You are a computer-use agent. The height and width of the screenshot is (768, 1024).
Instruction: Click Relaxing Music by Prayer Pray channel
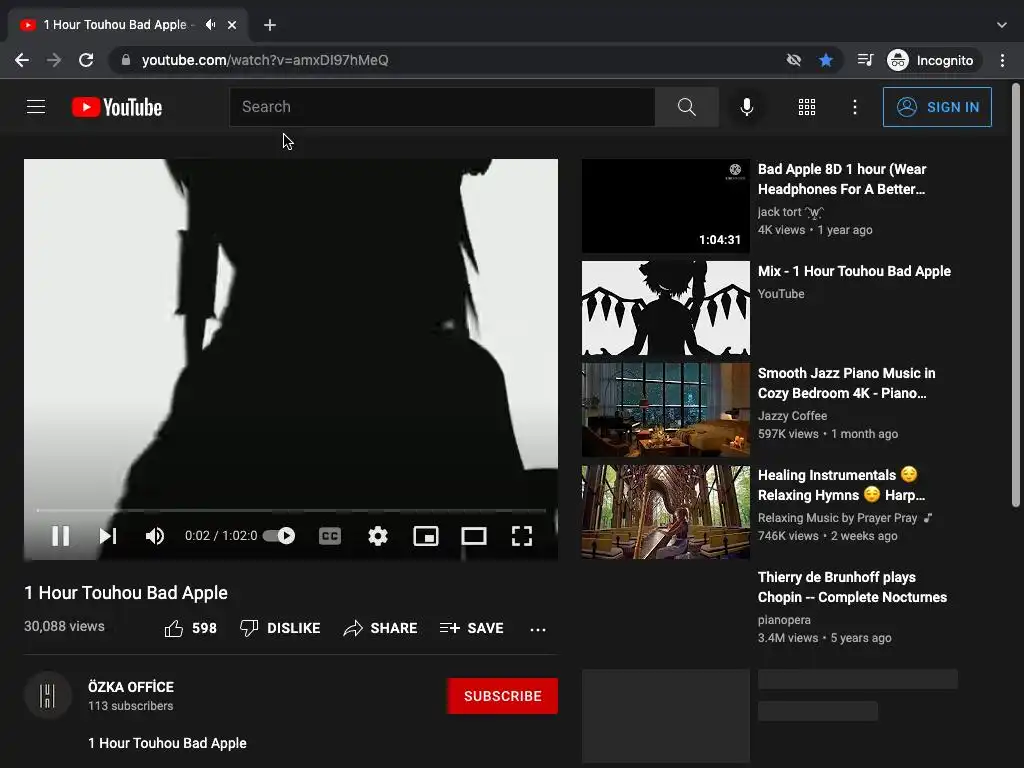837,517
